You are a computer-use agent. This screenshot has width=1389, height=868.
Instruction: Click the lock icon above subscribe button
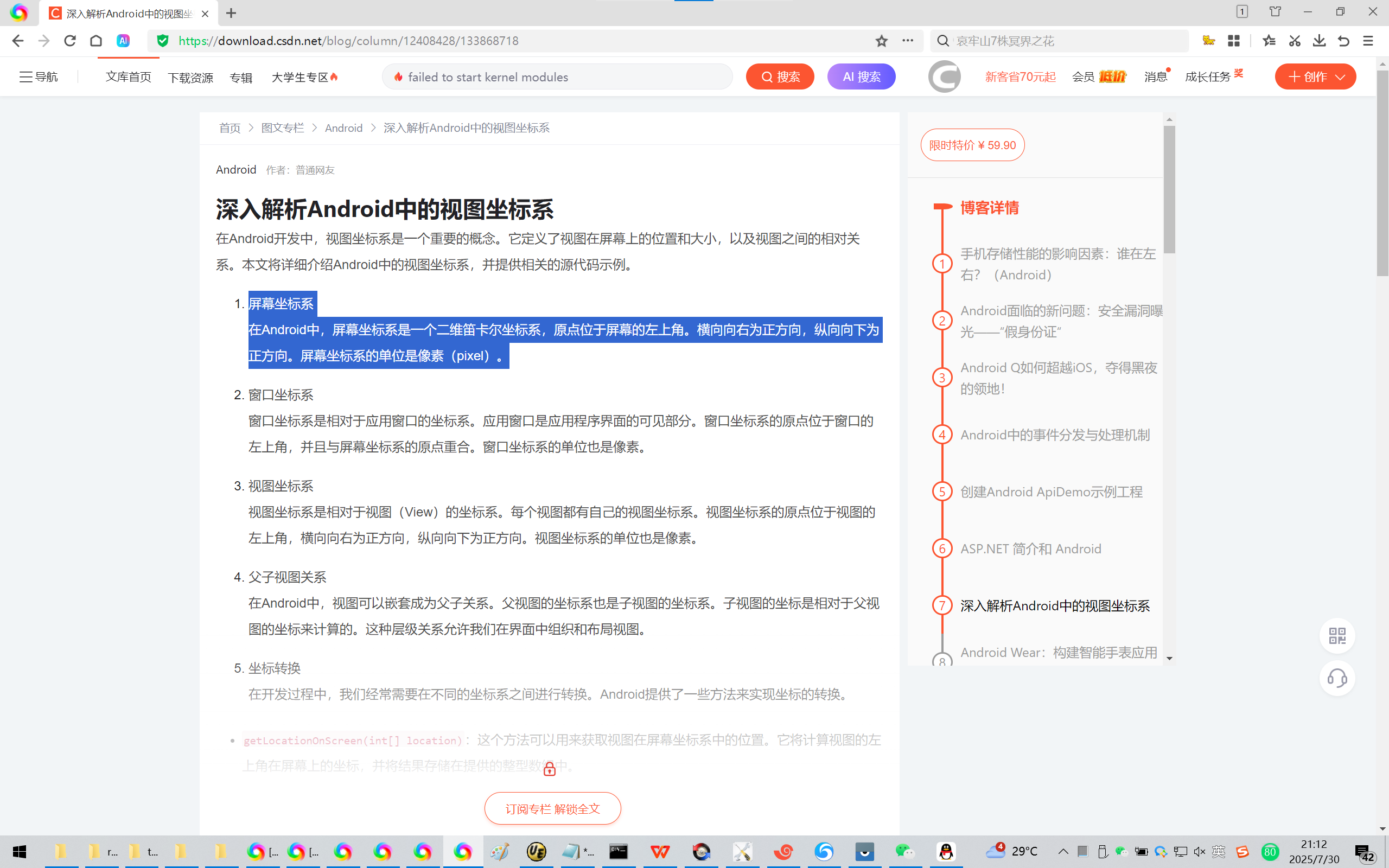pos(549,769)
